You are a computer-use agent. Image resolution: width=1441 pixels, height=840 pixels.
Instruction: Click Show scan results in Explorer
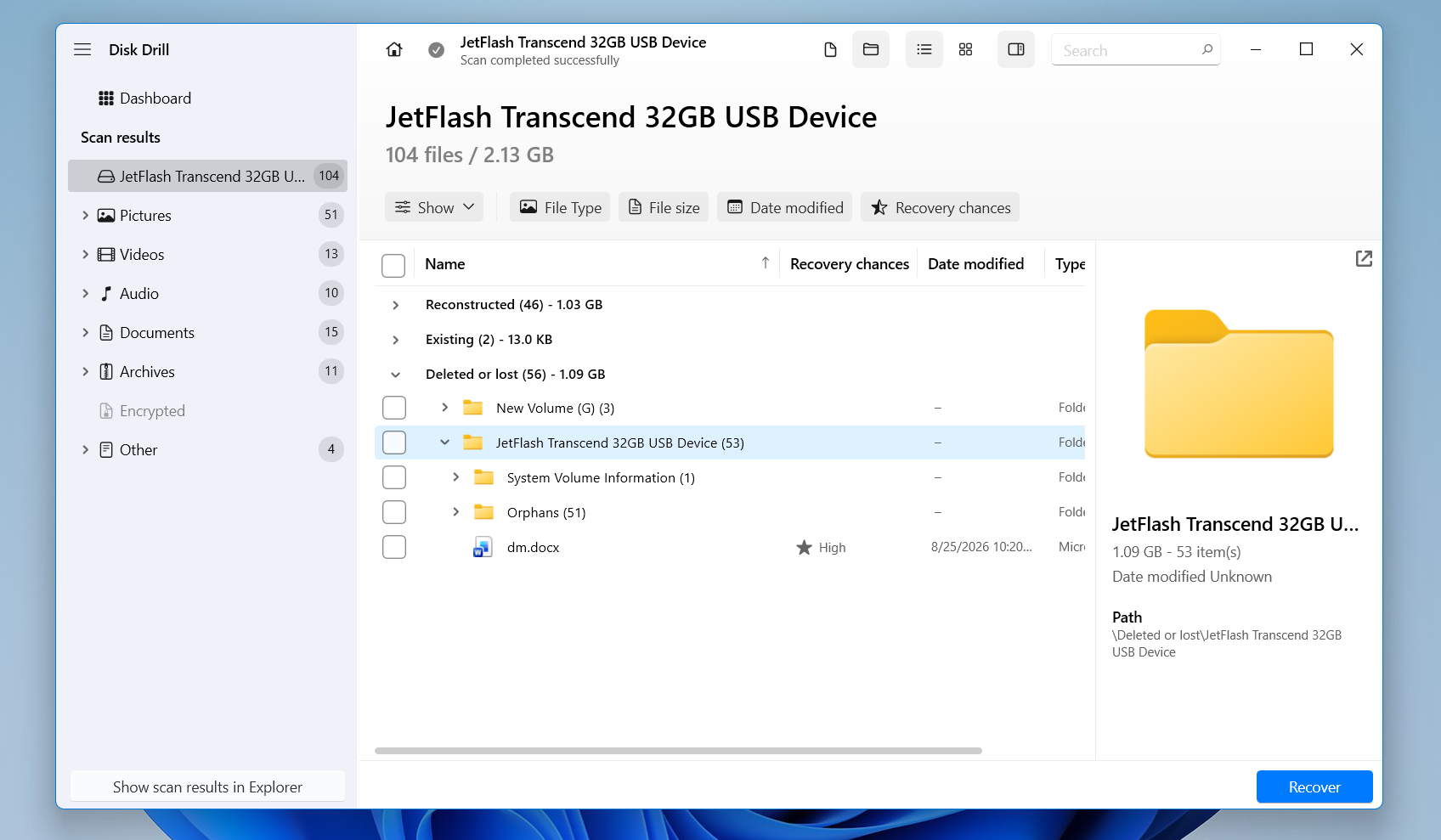pos(207,786)
